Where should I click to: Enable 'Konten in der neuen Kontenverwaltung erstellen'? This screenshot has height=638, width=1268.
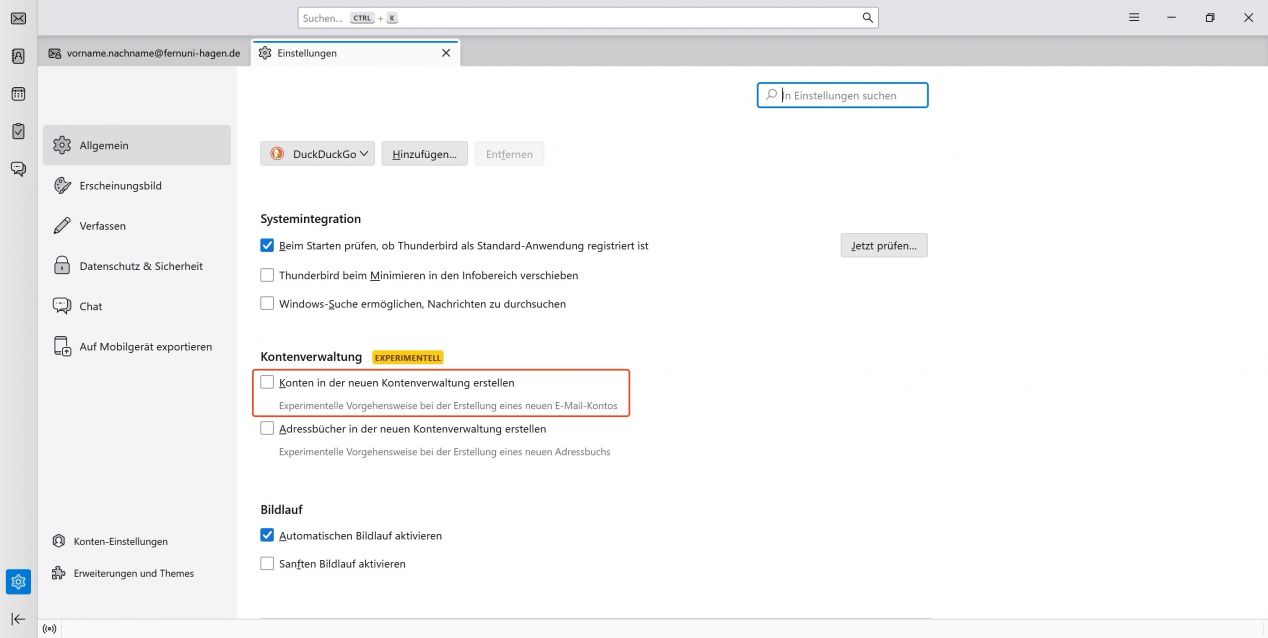[267, 382]
